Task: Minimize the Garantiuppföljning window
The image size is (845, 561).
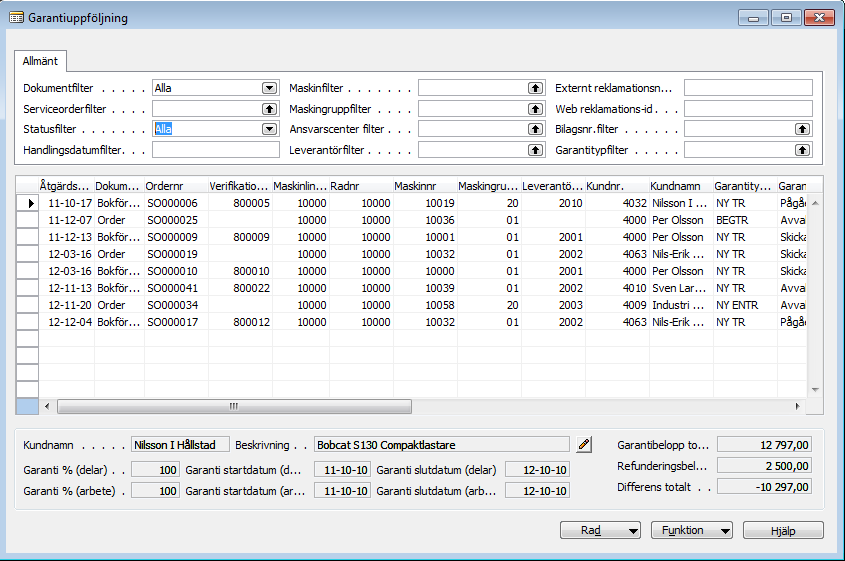Action: point(753,18)
